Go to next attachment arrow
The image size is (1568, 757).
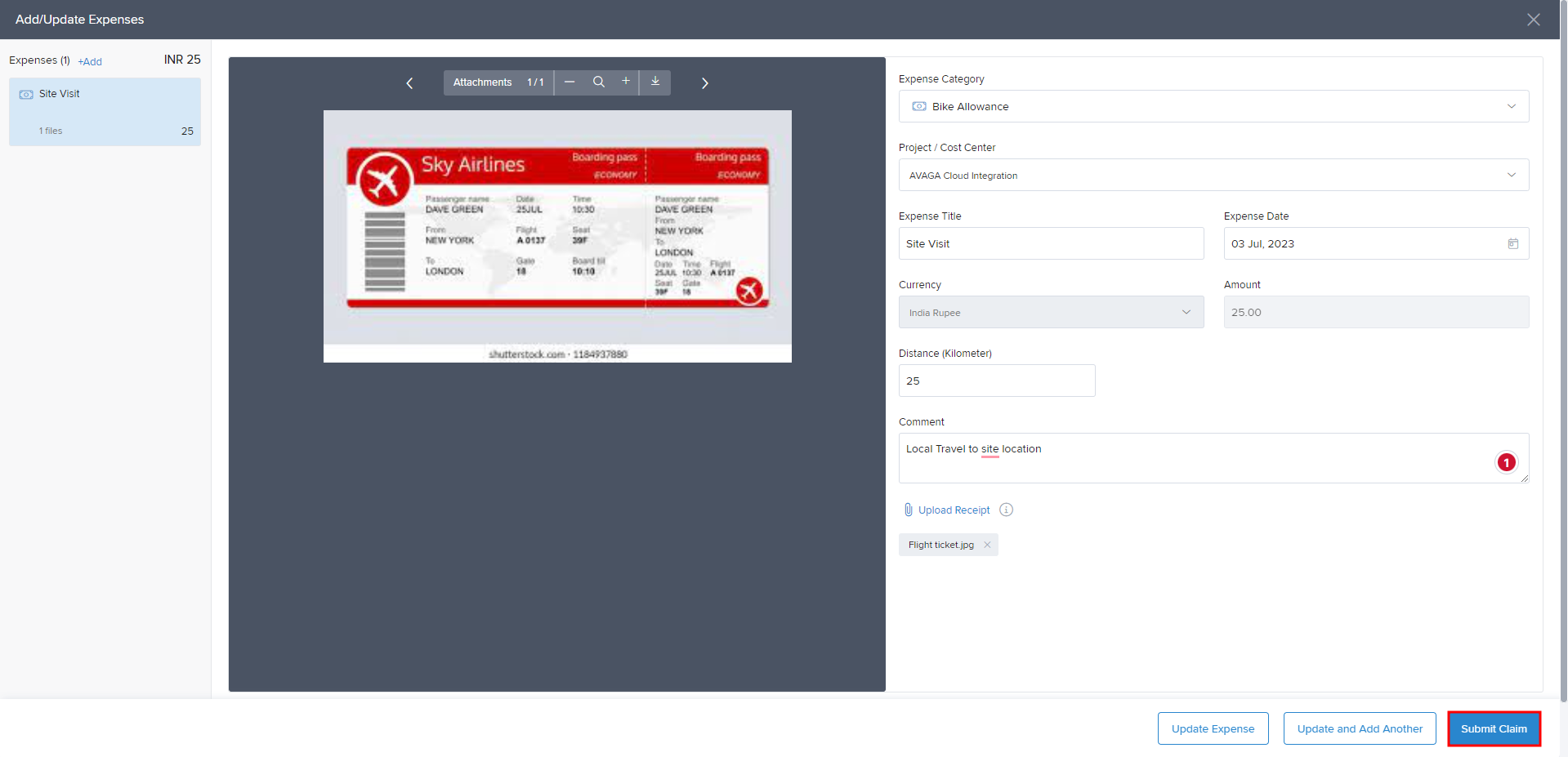coord(704,83)
